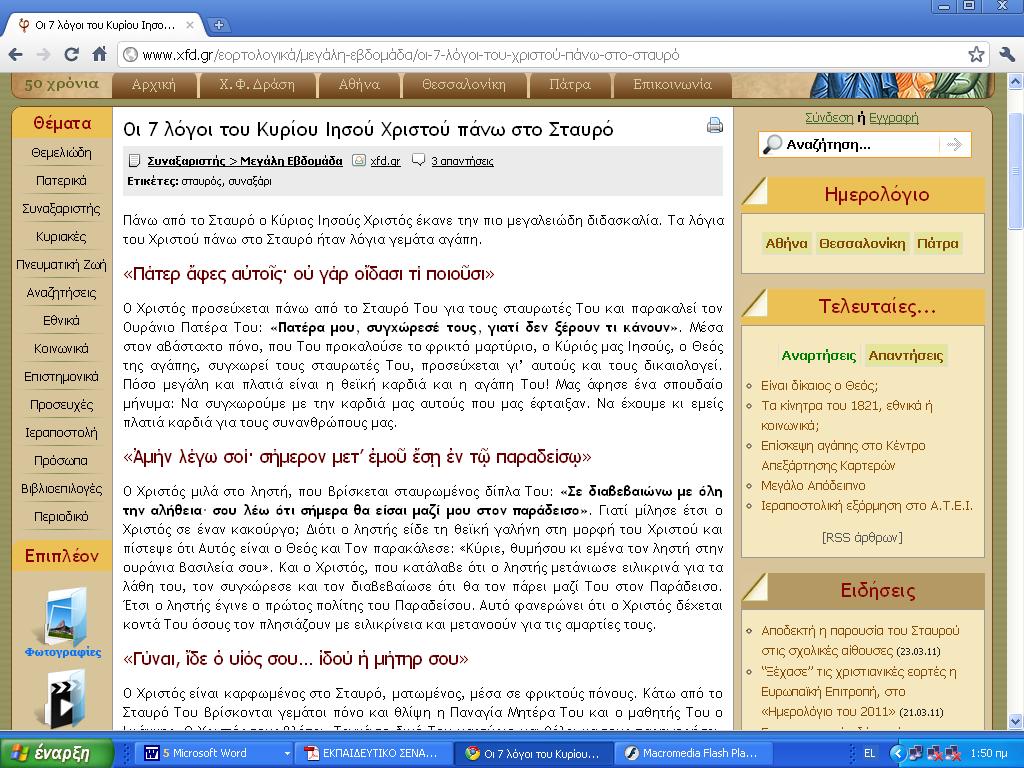Viewport: 1024px width, 768px height.
Task: Click the browser back arrow
Action: [x=16, y=55]
